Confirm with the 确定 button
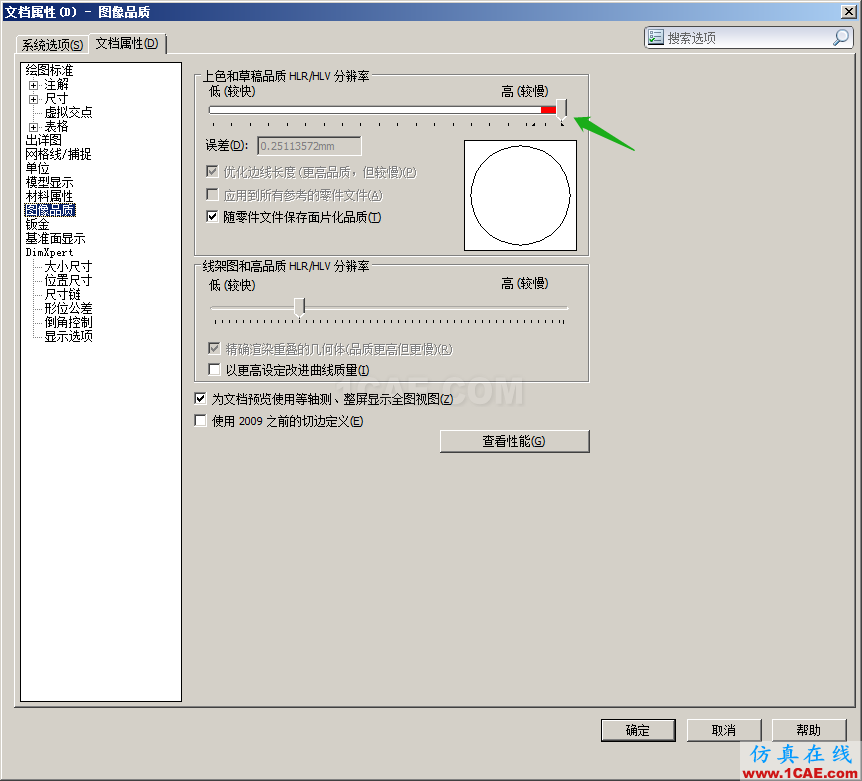 [638, 730]
